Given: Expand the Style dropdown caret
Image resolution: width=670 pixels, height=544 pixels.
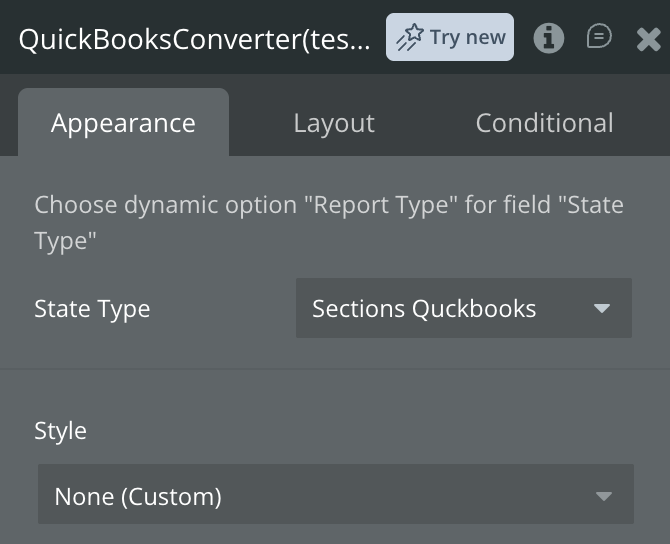Looking at the screenshot, I should (x=603, y=496).
